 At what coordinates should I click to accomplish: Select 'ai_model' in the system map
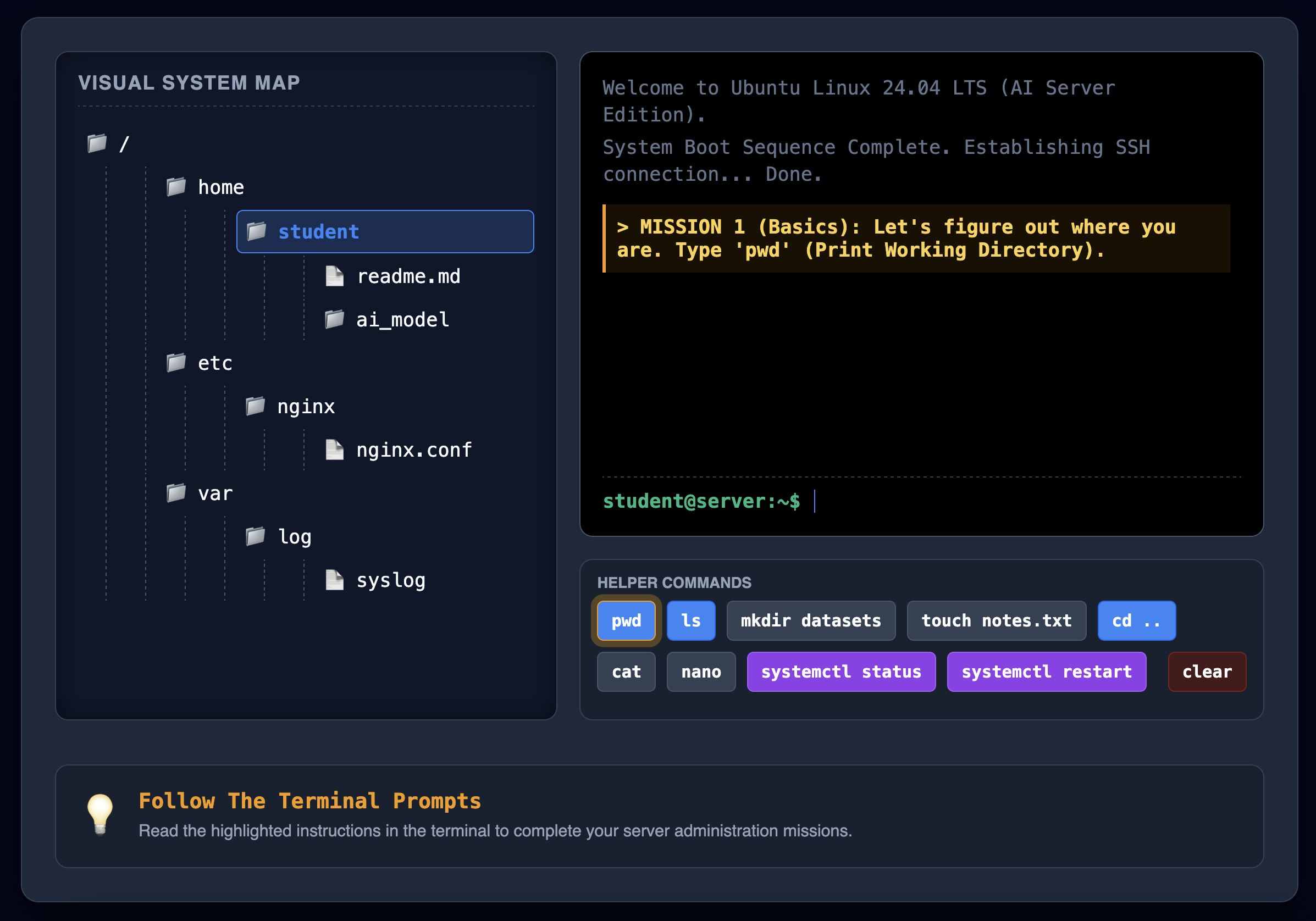click(402, 320)
